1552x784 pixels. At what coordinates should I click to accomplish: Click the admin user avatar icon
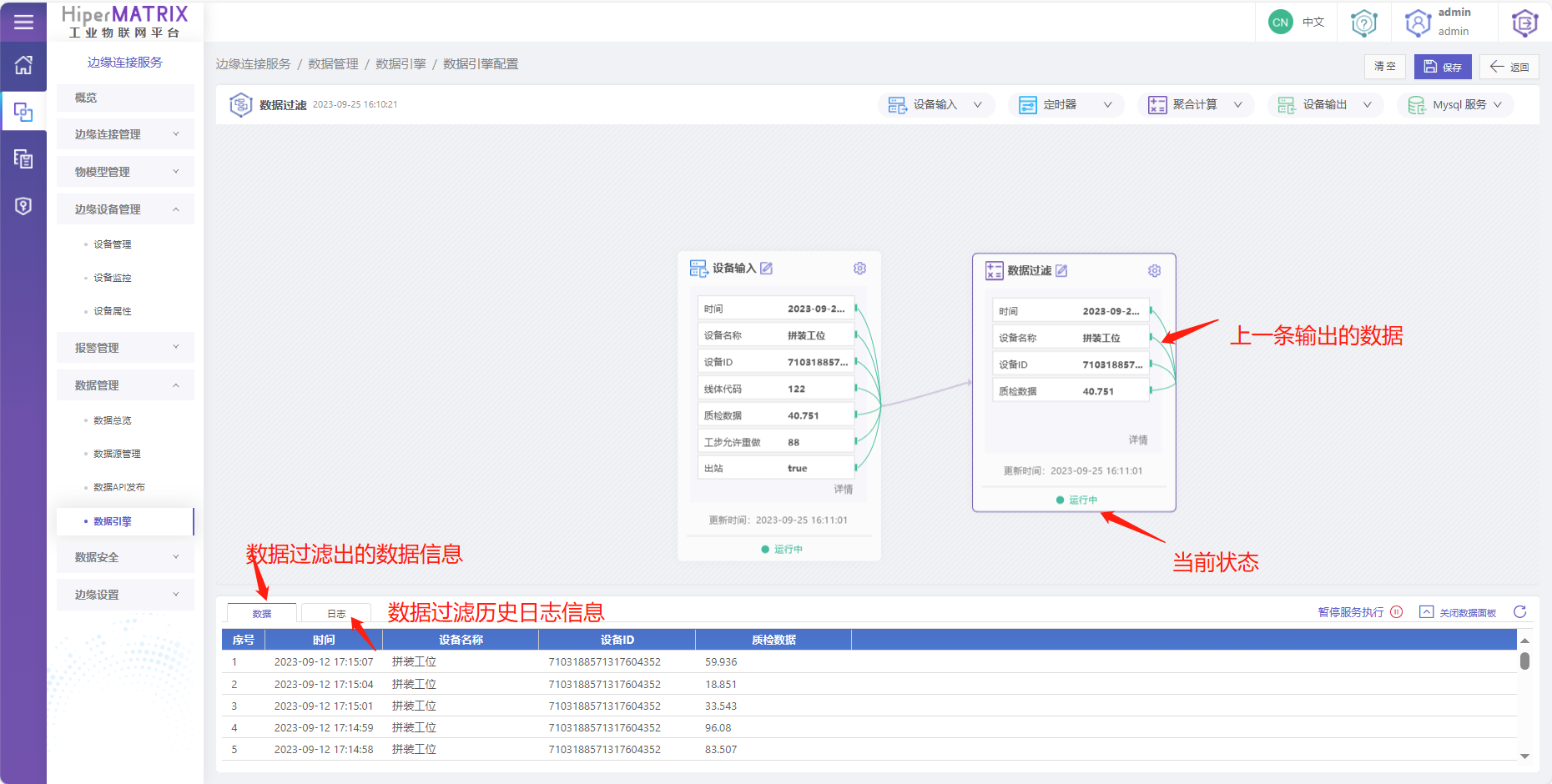[1418, 23]
